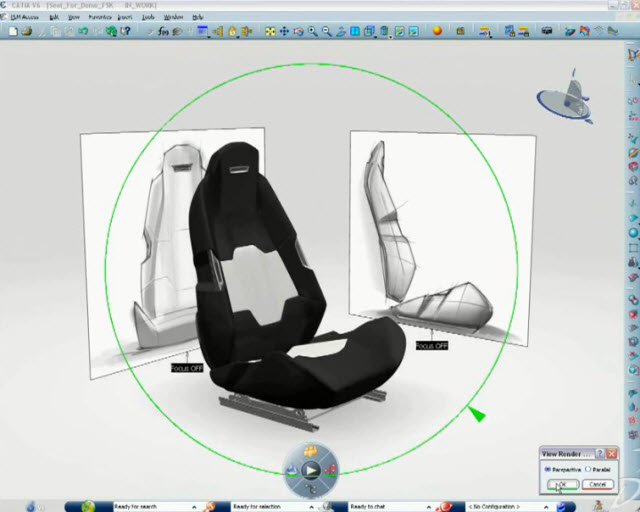Click the ? help button of View Render dialog
This screenshot has width=640, height=512.
(600, 453)
